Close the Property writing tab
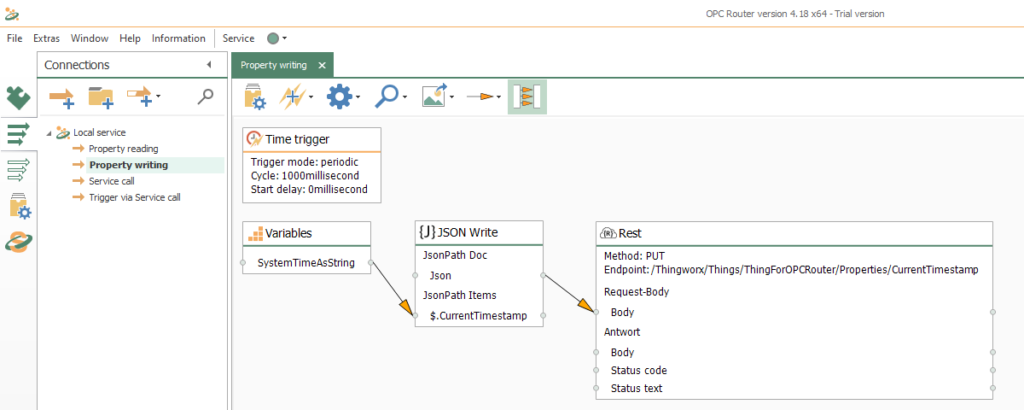The width and height of the screenshot is (1024, 410). [321, 65]
